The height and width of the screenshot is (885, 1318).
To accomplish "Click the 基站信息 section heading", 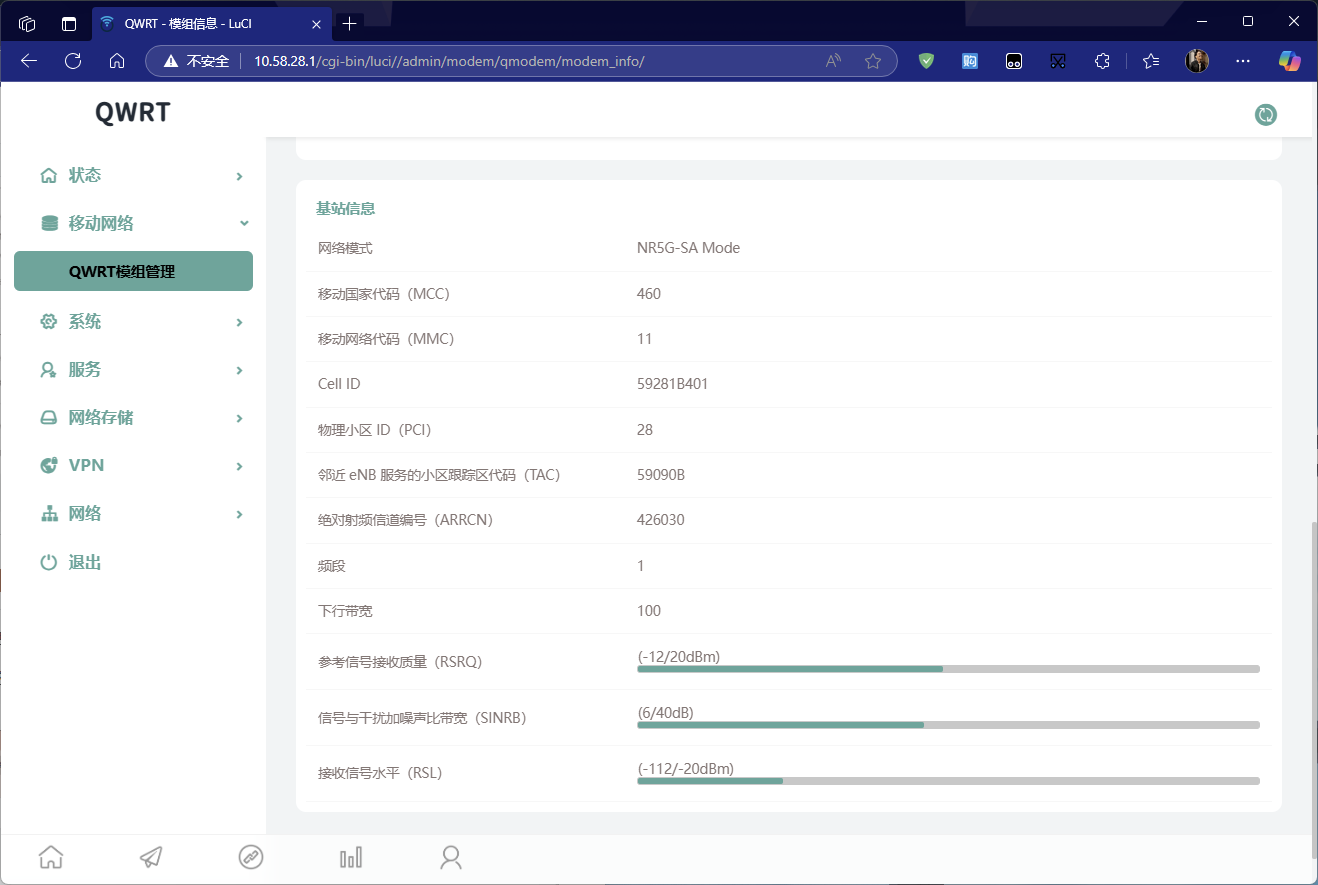I will coord(346,208).
